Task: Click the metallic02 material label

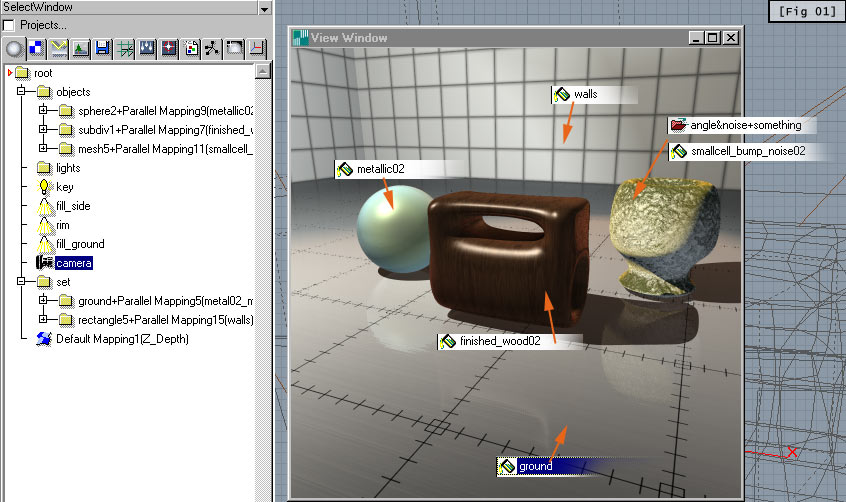Action: point(381,170)
